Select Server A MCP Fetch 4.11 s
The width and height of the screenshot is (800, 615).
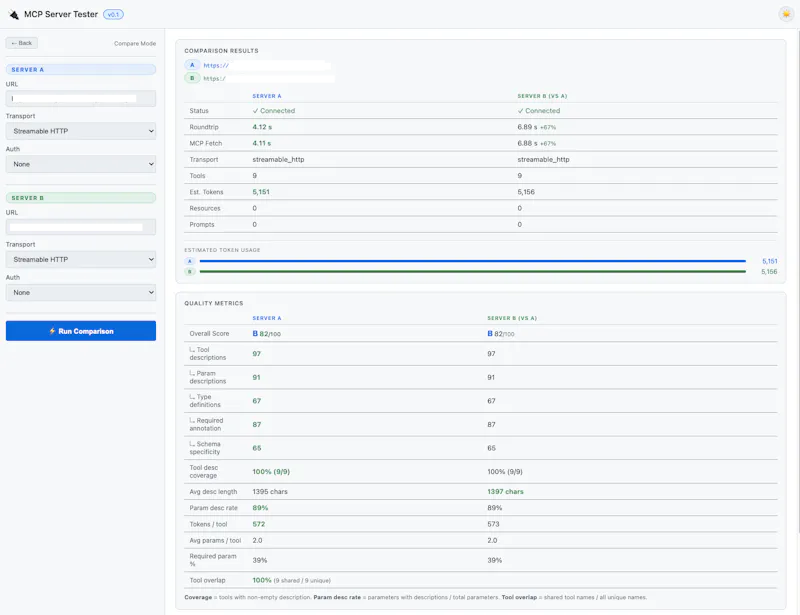[262, 143]
